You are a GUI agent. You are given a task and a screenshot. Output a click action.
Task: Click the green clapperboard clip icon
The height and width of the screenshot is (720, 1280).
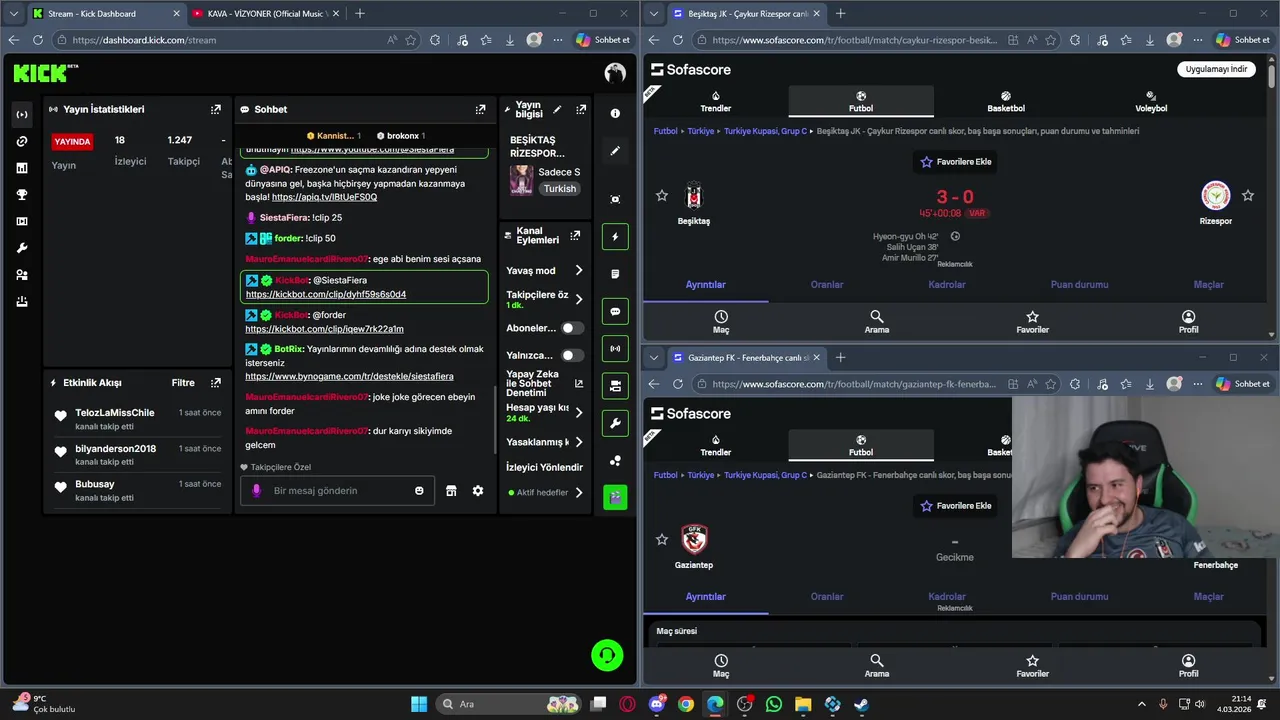[x=615, y=496]
